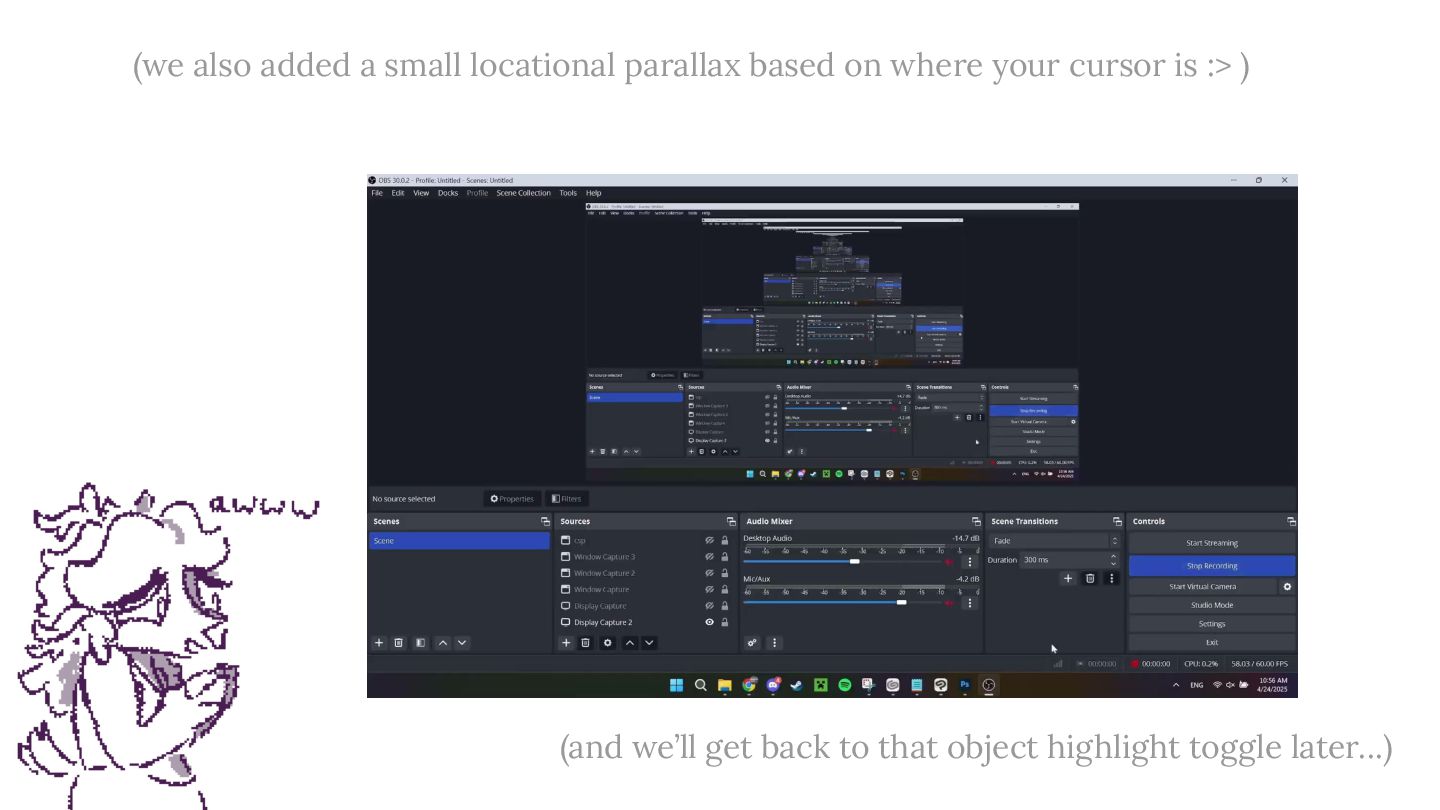1440x810 pixels.
Task: Click Start Streaming button
Action: click(1212, 543)
